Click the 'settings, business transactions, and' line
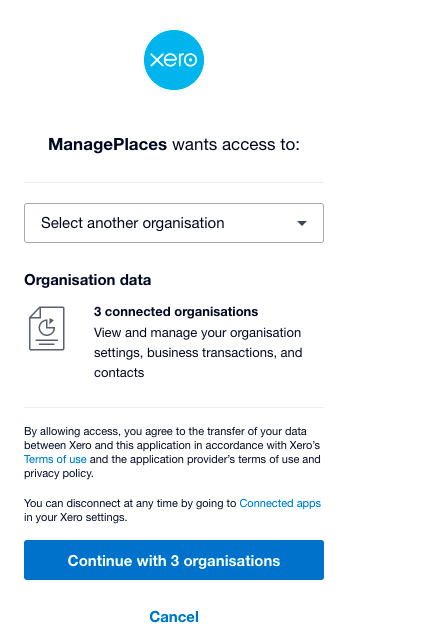Screen dimensions: 424x644 [x=198, y=353]
